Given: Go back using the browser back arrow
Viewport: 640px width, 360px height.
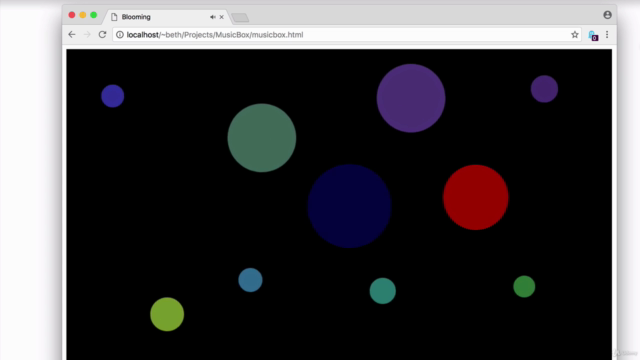Looking at the screenshot, I should [72, 35].
